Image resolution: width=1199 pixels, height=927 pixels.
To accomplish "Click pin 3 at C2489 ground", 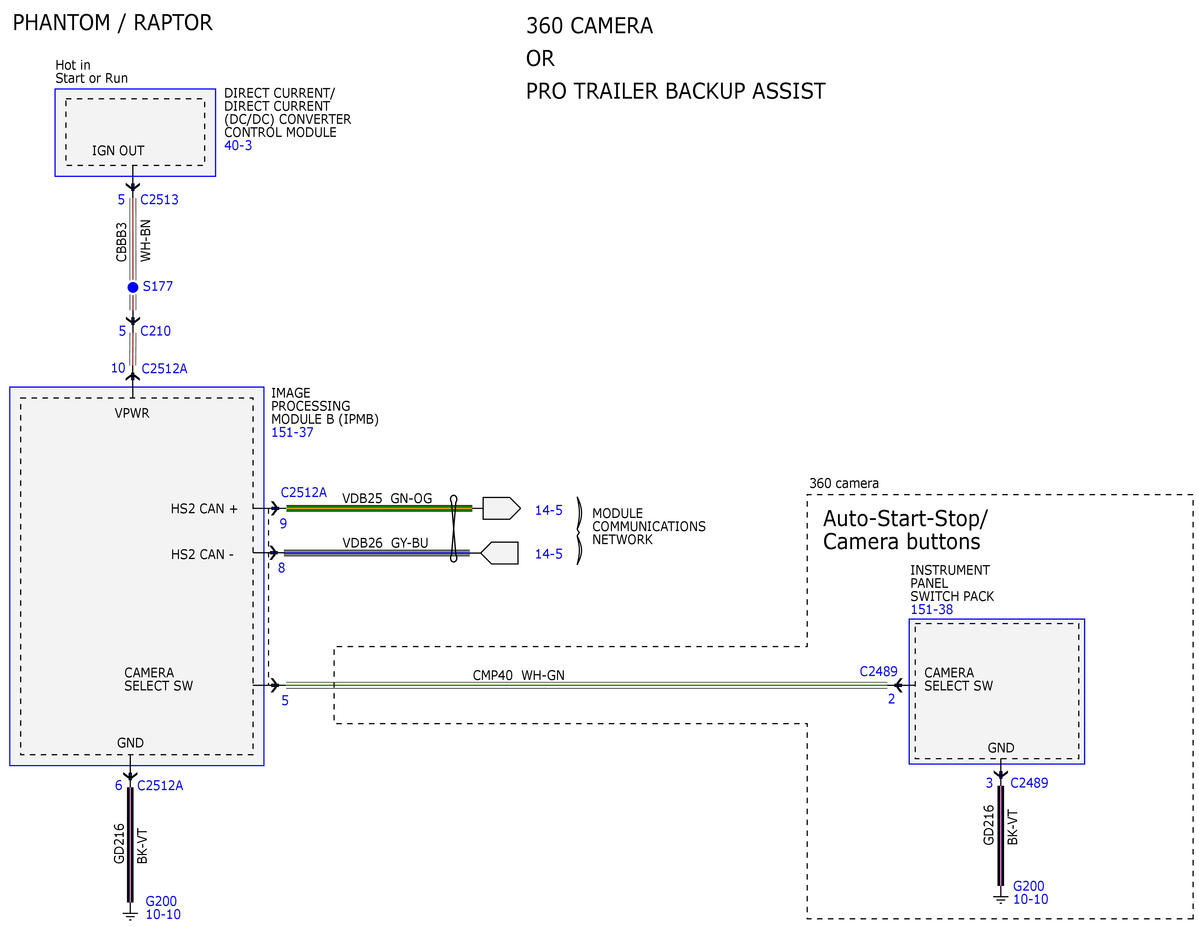I will click(989, 782).
